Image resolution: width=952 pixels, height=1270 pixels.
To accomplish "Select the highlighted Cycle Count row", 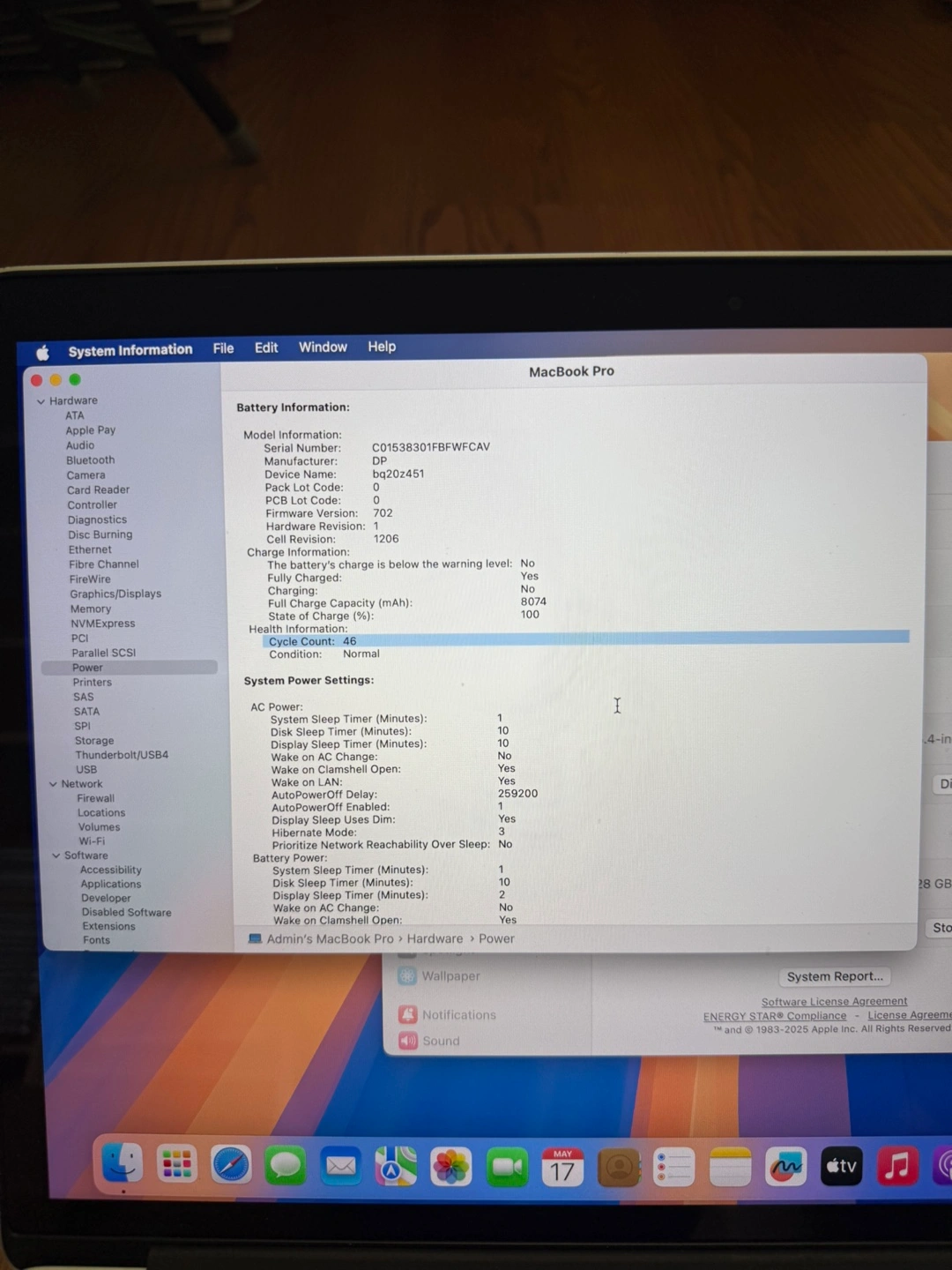I will pos(585,639).
